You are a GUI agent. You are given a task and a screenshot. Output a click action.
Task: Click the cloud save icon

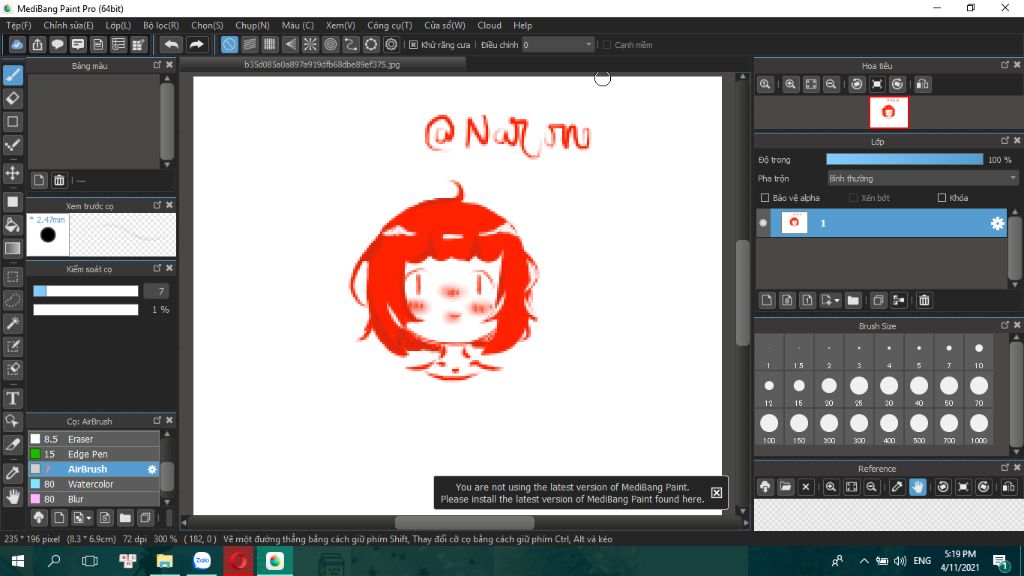point(17,44)
